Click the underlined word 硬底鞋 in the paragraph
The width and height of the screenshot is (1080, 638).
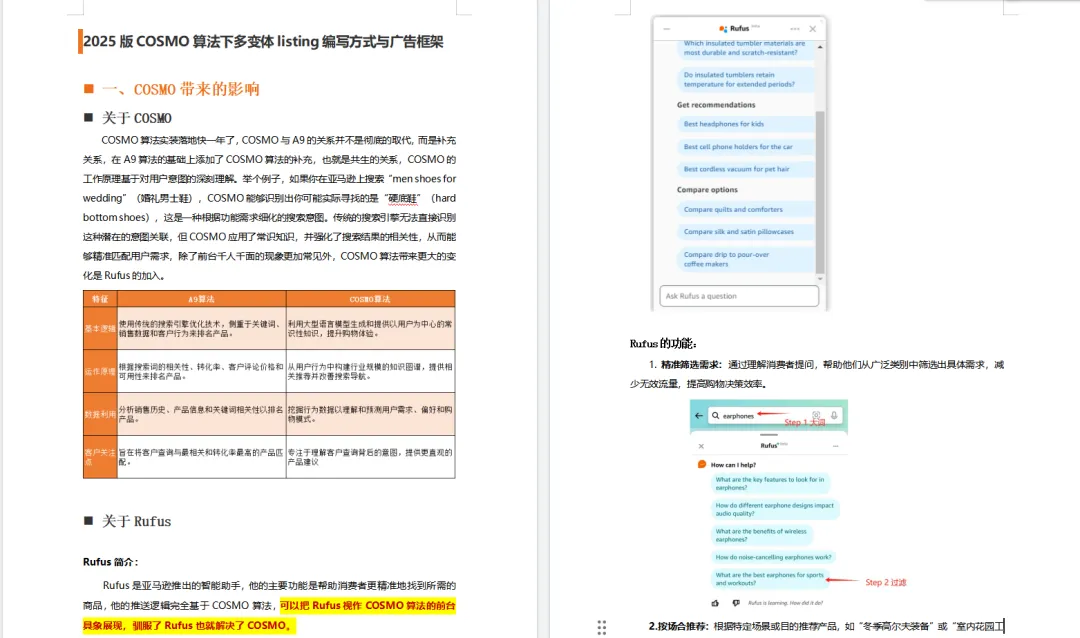point(403,198)
